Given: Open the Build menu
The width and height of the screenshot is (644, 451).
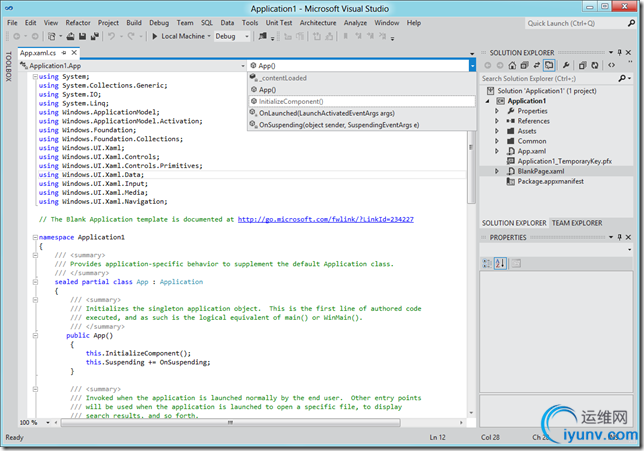Looking at the screenshot, I should click(x=134, y=23).
